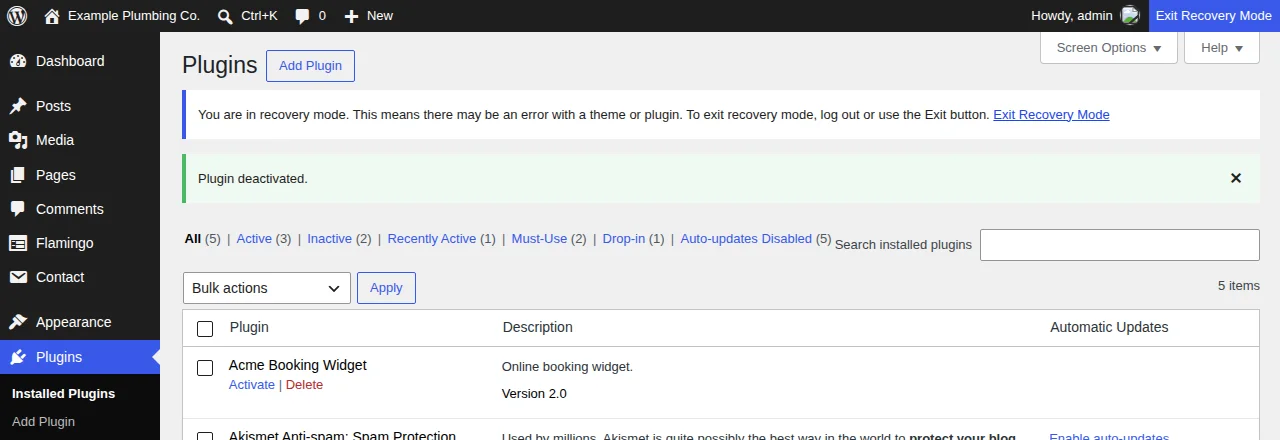Select Add Plugin in the sidebar submenu
This screenshot has height=440, width=1280.
click(x=44, y=422)
